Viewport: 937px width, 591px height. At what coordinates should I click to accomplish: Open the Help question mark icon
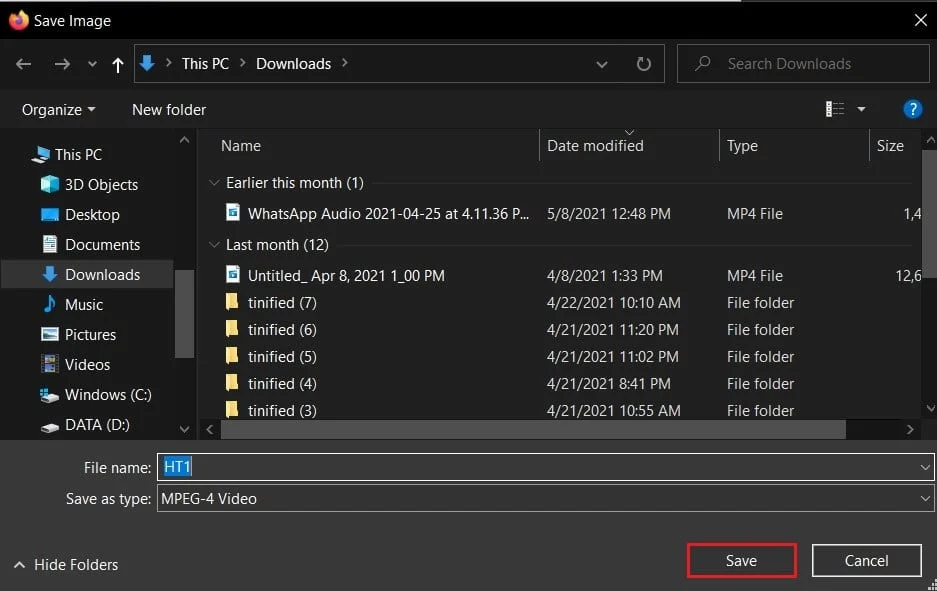coord(912,109)
